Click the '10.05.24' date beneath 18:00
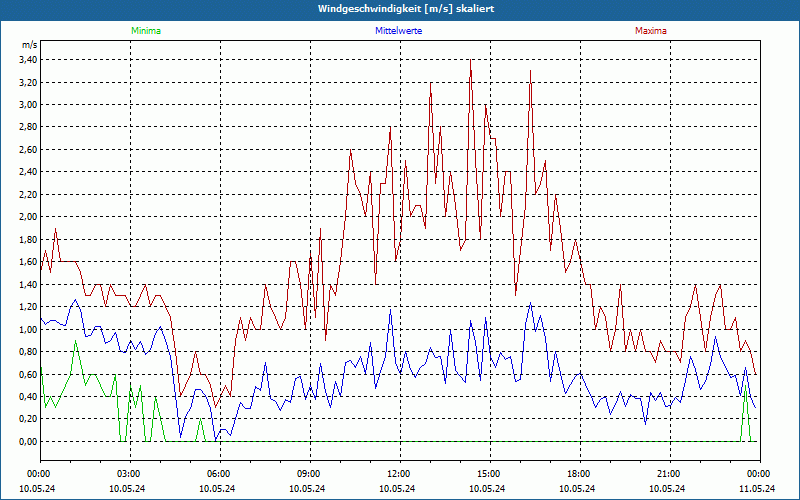Screen dimensions: 800x500 pos(577,488)
